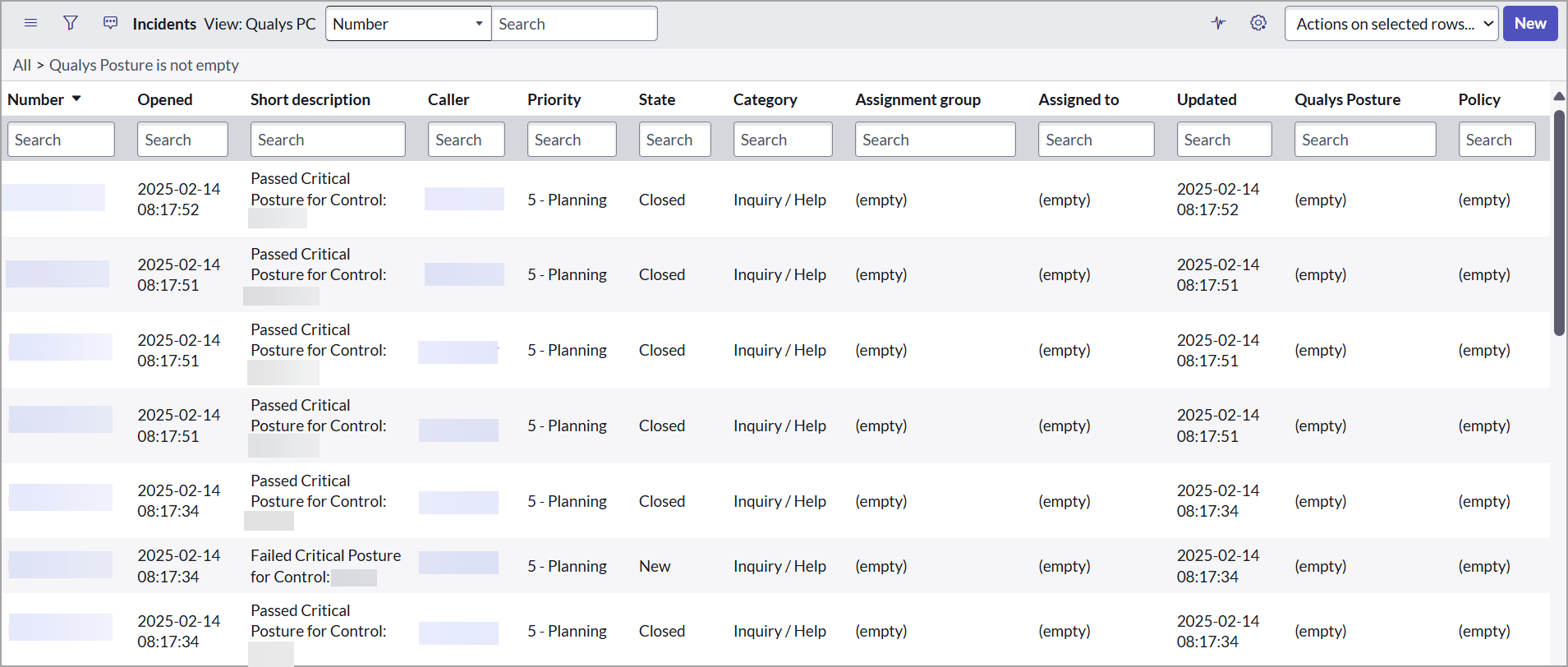Click the Number column sort arrow
This screenshot has height=667, width=1568.
coord(76,99)
